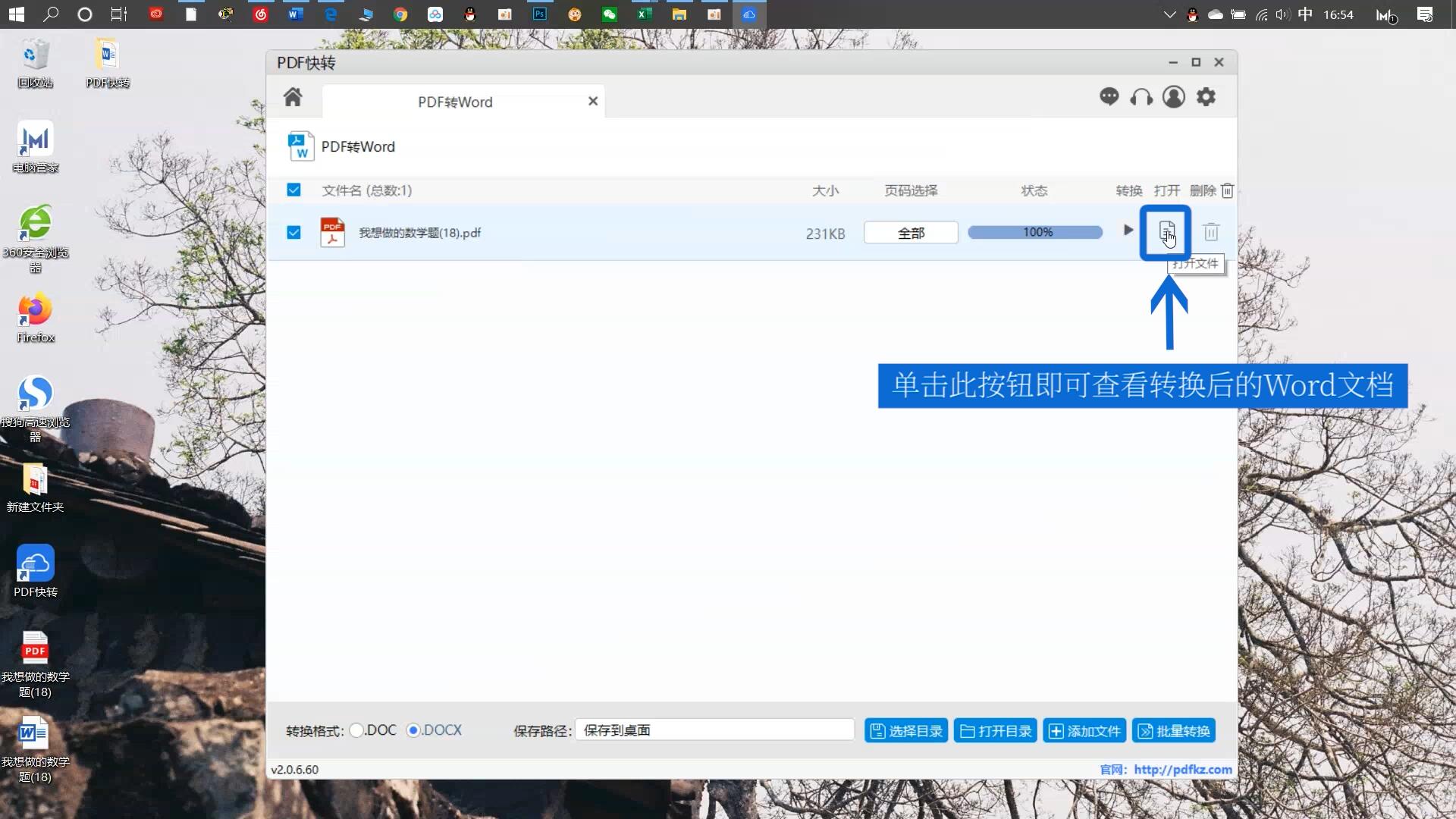Click the 选择目录 button
The height and width of the screenshot is (819, 1456).
pos(905,730)
